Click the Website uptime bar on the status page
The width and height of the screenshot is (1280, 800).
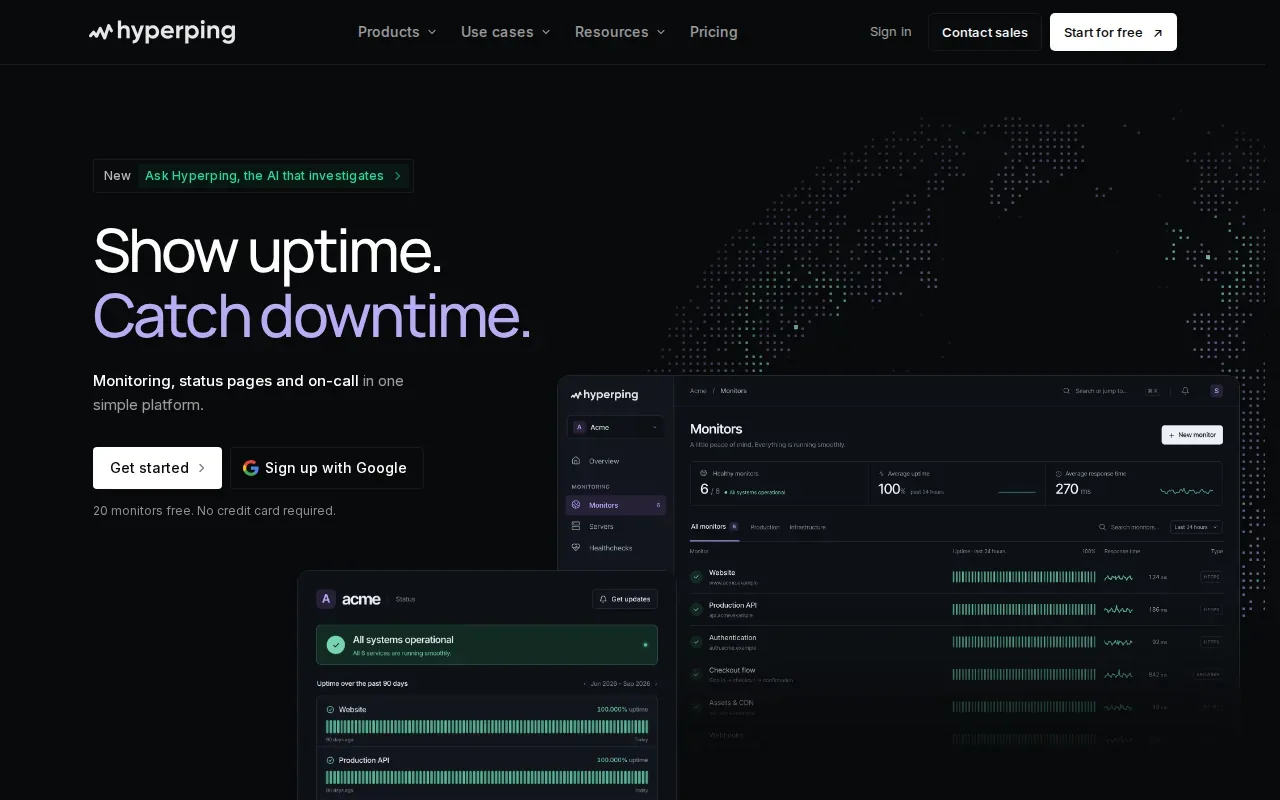coord(487,727)
